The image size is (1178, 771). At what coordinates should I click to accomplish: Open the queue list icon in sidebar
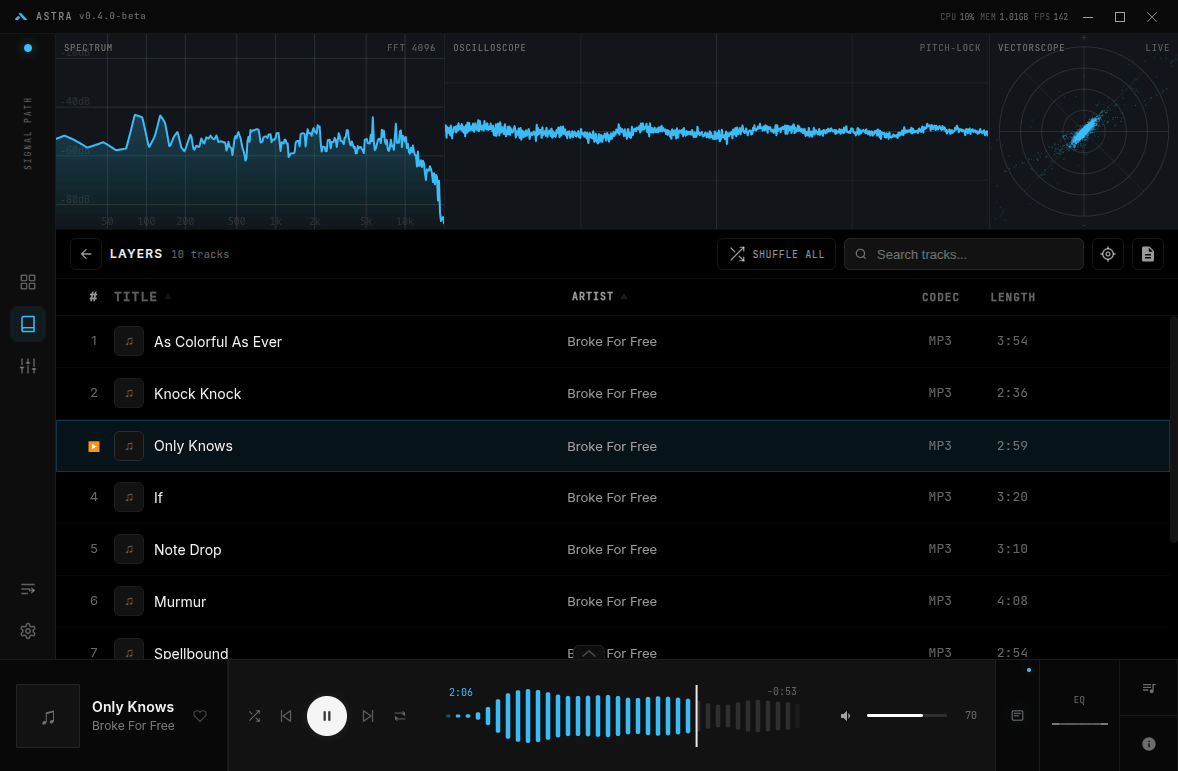click(x=28, y=589)
